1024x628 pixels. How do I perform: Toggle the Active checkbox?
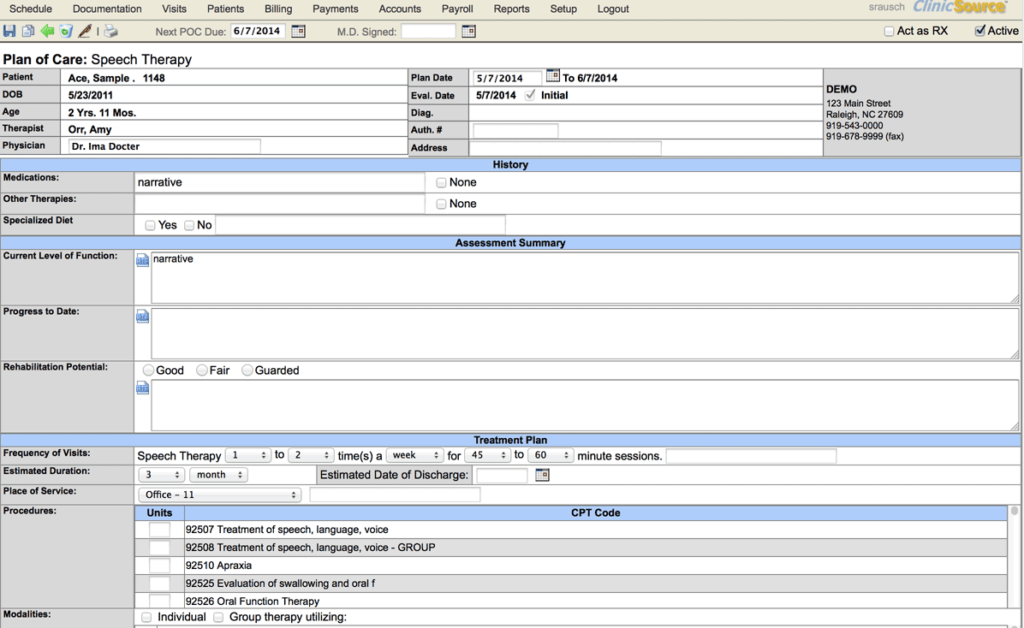coord(980,31)
